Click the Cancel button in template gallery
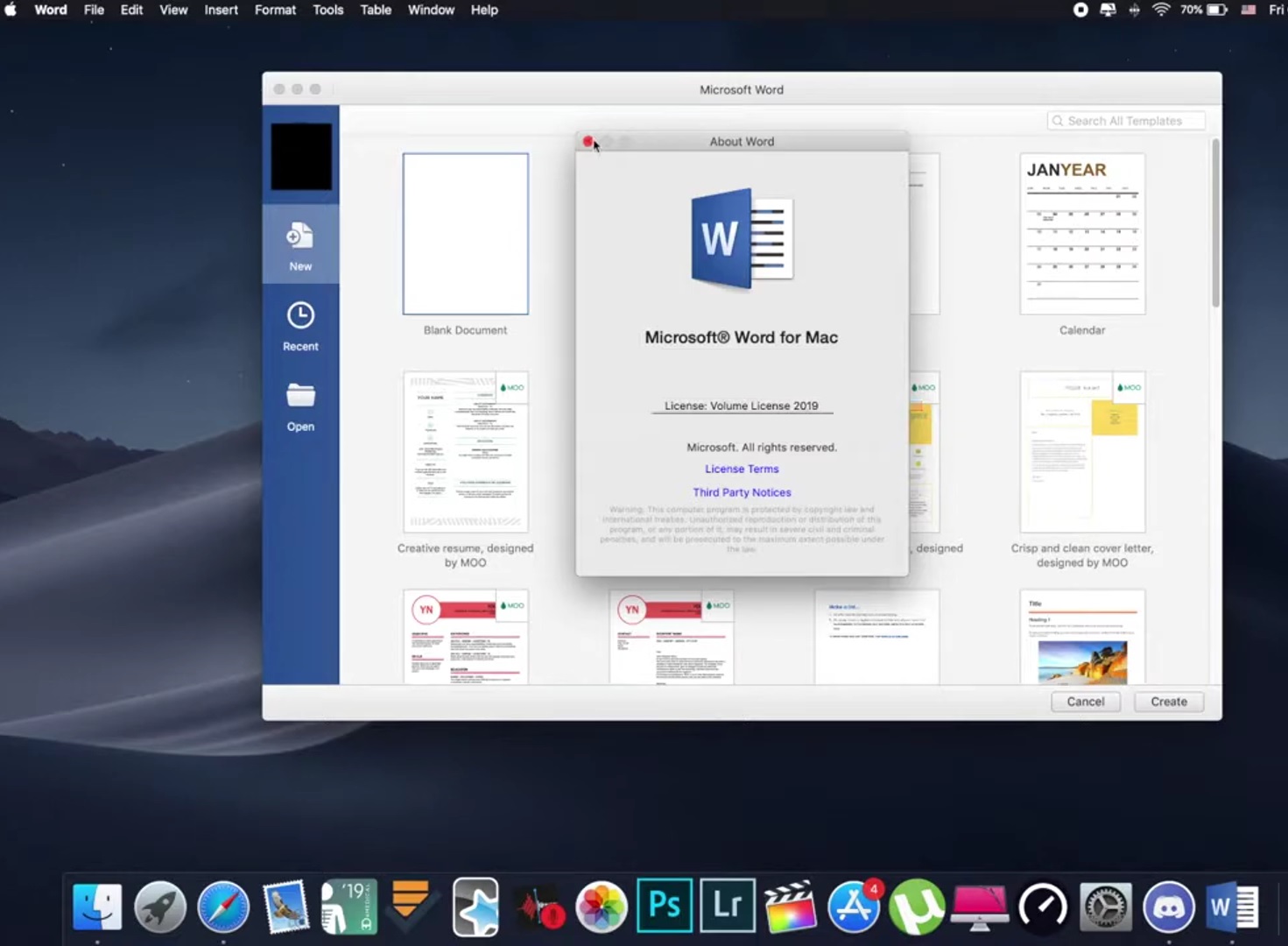The height and width of the screenshot is (946, 1288). point(1086,702)
